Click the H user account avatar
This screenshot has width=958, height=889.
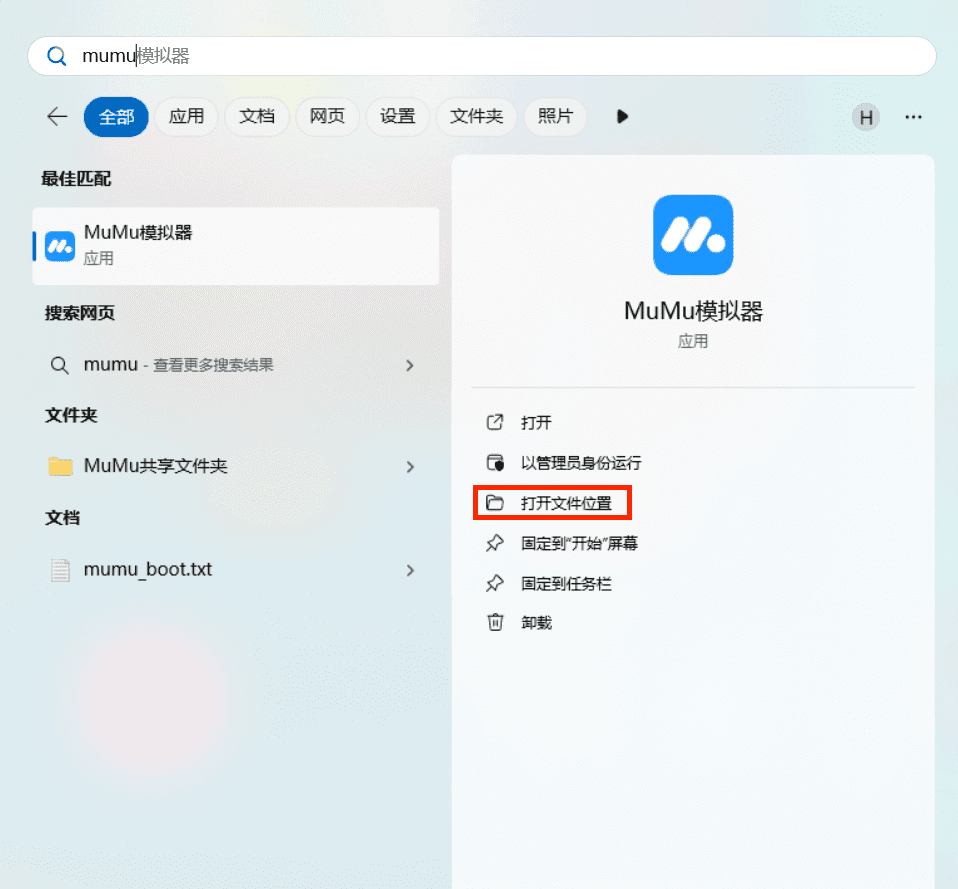pyautogui.click(x=866, y=117)
